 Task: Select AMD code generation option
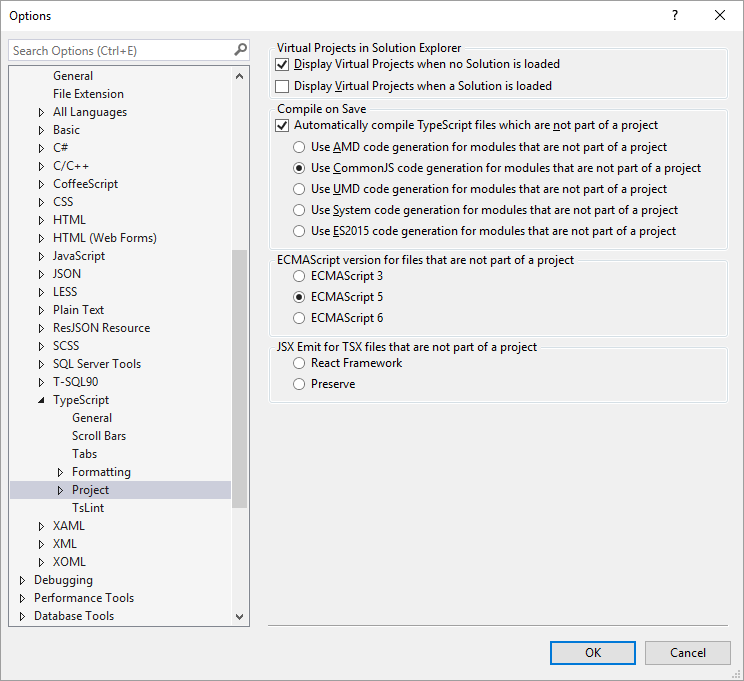click(299, 147)
